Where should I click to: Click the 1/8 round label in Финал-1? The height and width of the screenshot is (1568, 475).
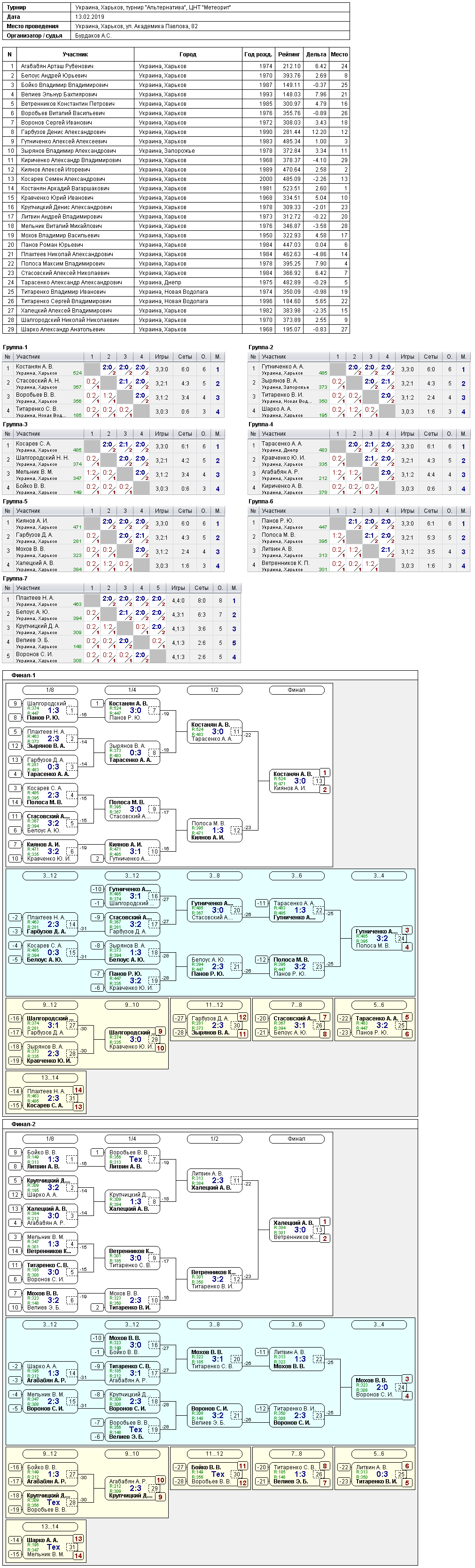50,690
